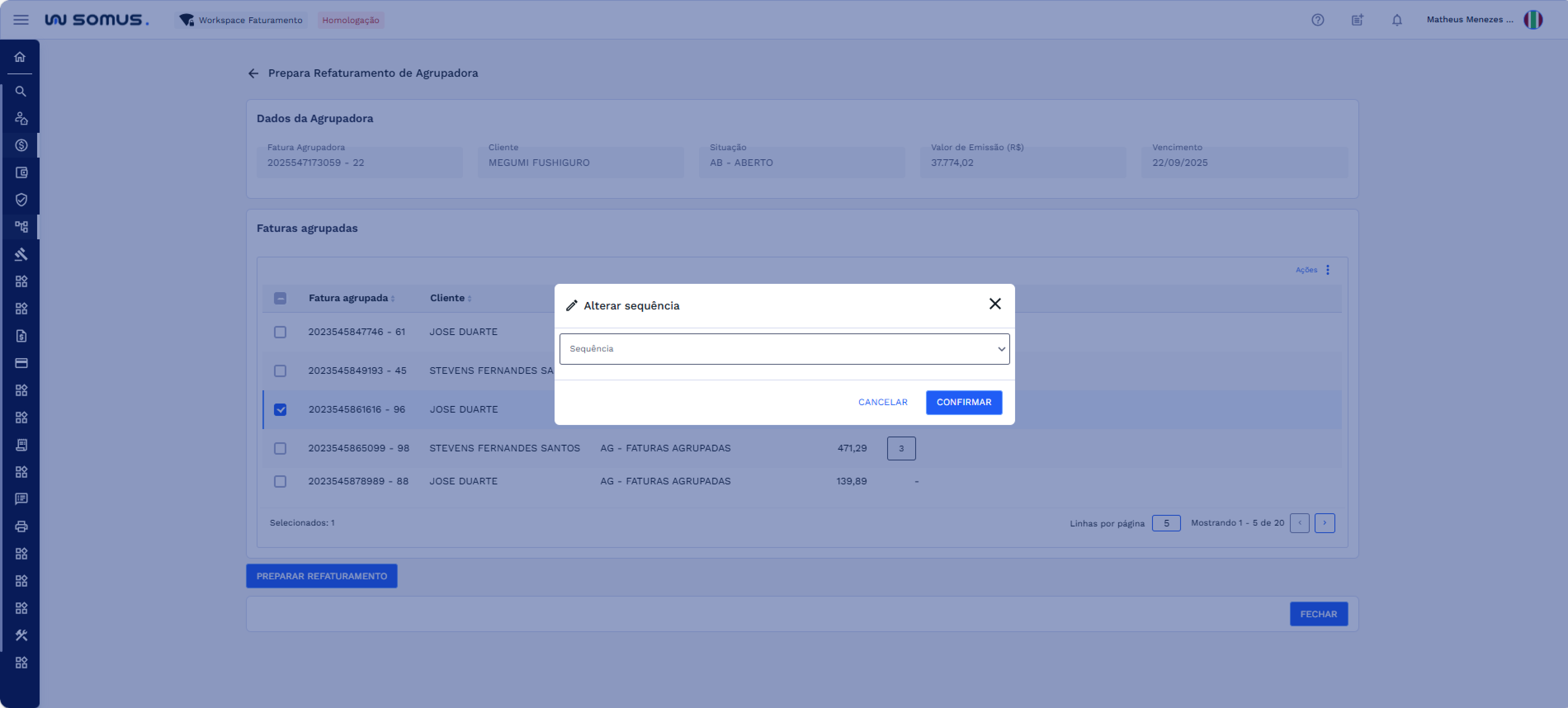This screenshot has width=1568, height=708.
Task: Uncheck the 2023545861616 - 96 row checkbox
Action: pos(280,410)
